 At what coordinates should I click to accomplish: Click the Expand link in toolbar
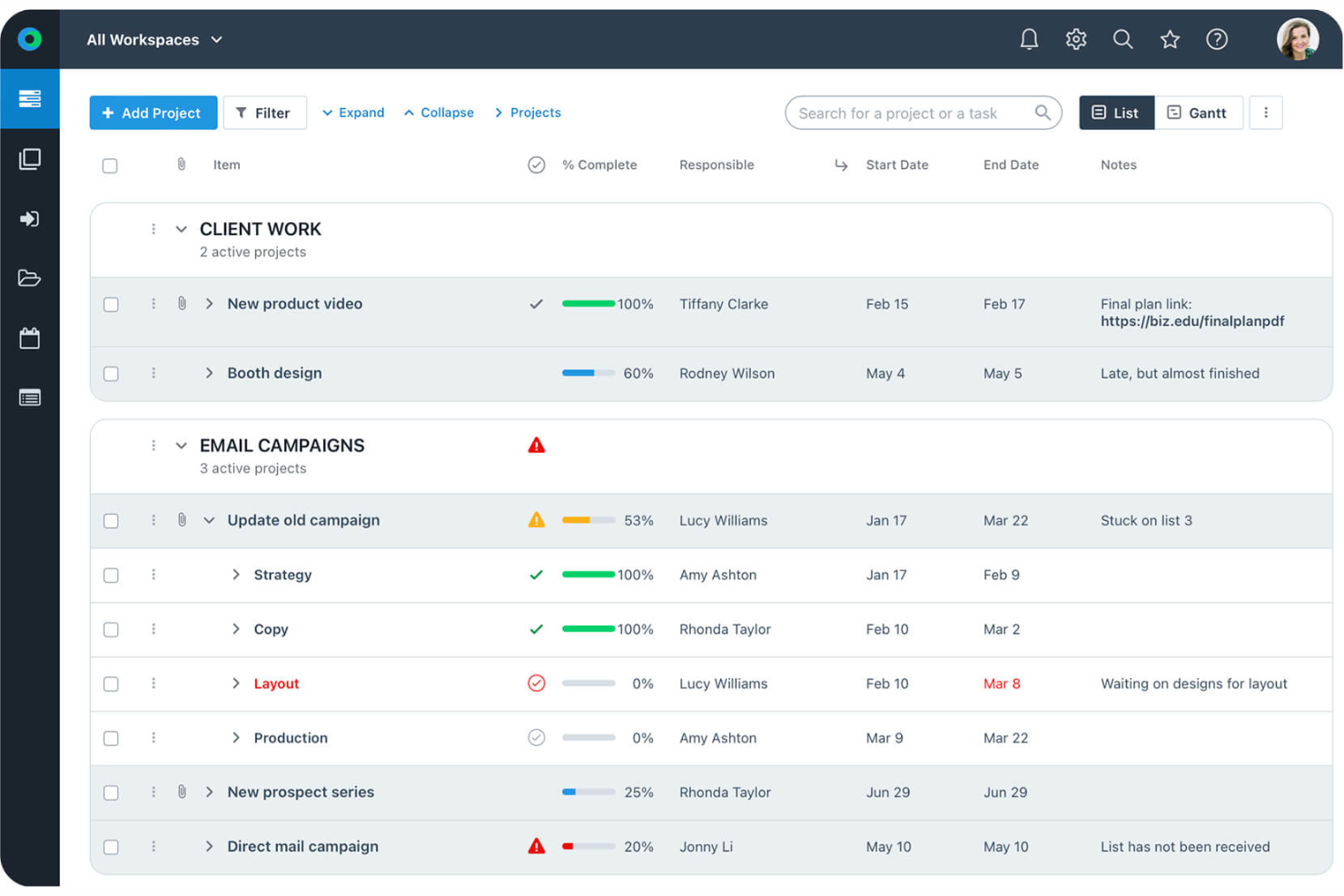(x=353, y=113)
